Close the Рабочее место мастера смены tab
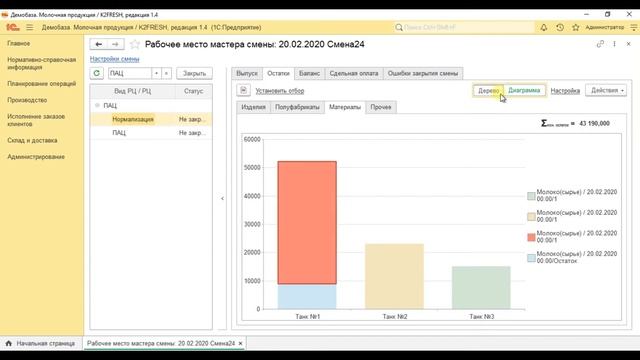Image resolution: width=640 pixels, height=360 pixels. point(240,343)
